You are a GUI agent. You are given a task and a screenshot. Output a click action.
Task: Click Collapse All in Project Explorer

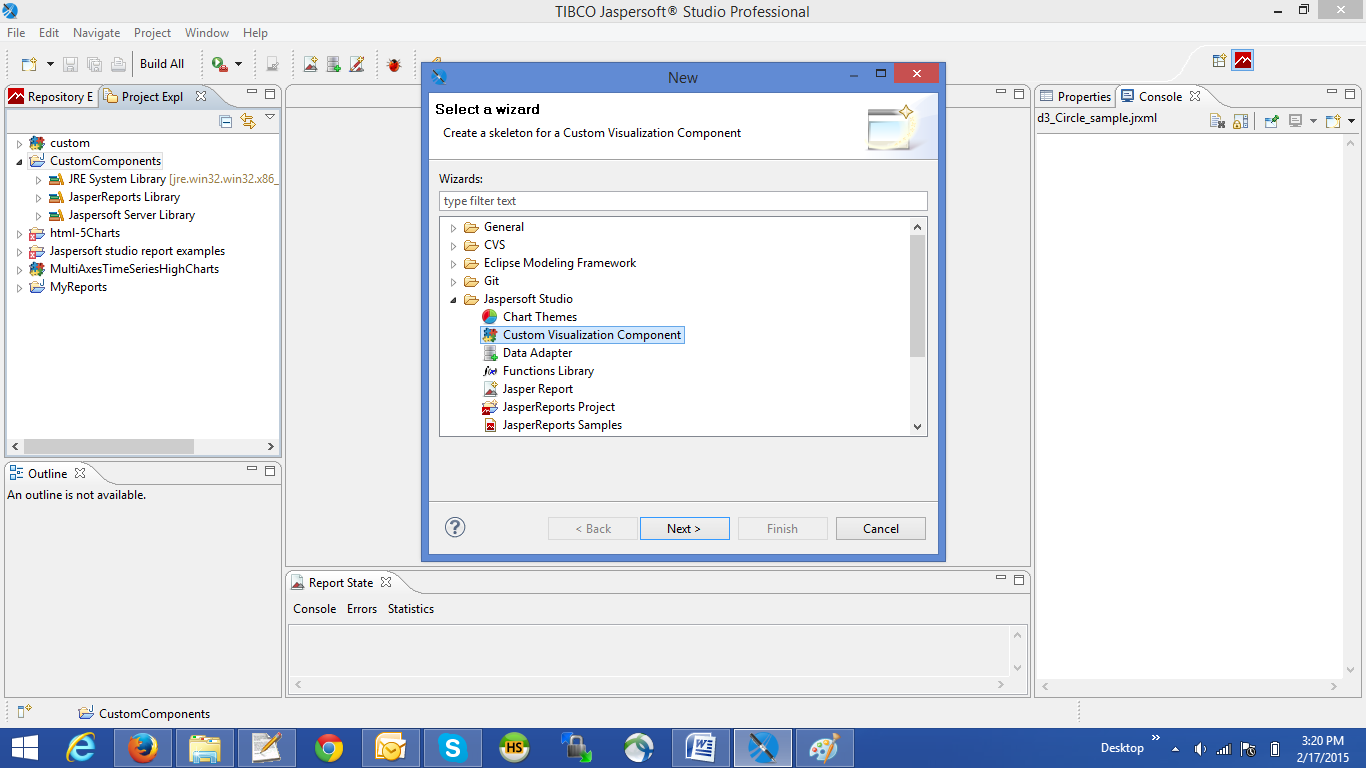coord(226,121)
